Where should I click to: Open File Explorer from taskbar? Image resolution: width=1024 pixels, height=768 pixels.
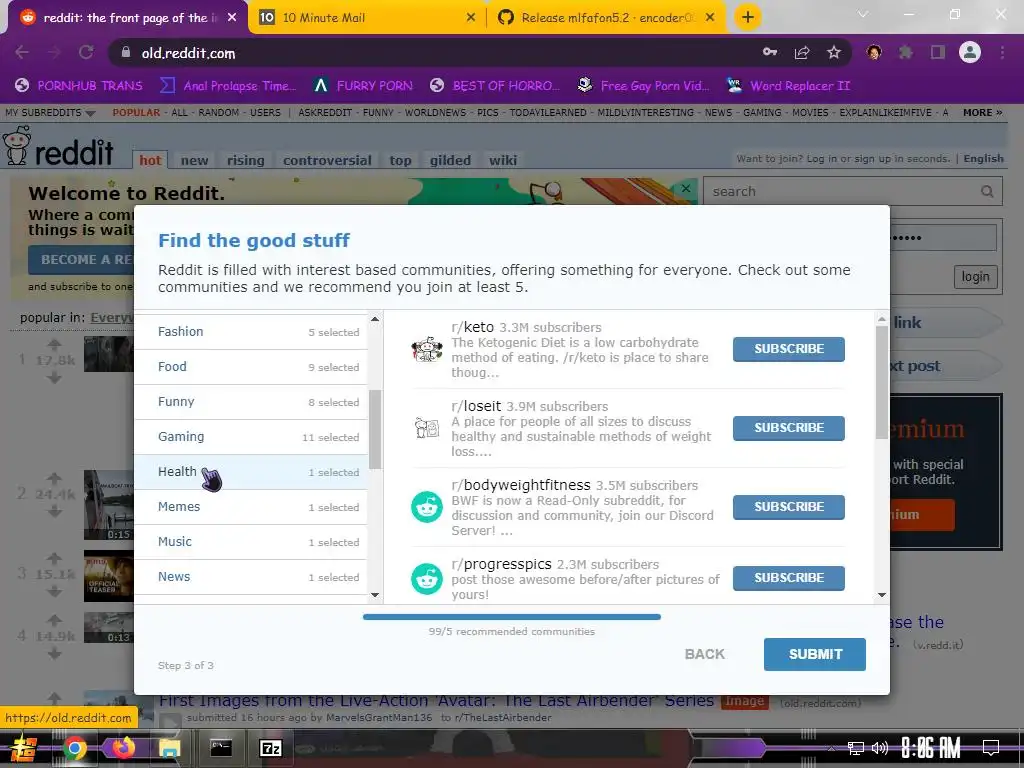tap(170, 748)
